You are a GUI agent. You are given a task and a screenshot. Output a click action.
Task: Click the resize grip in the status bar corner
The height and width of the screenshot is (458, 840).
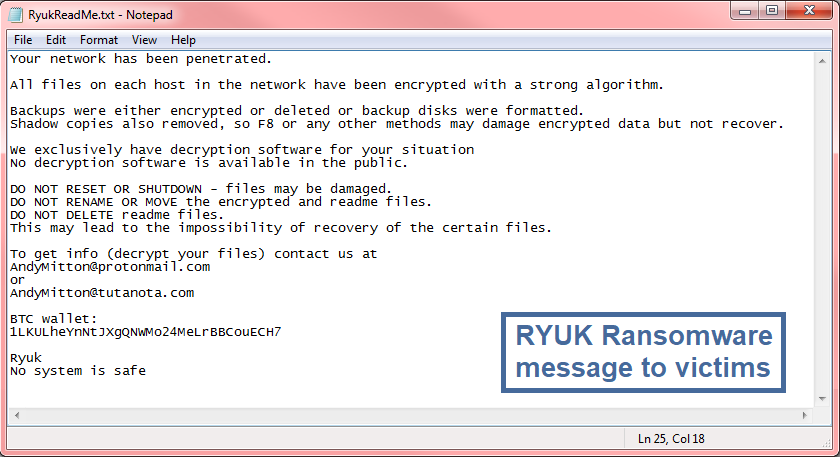pos(826,443)
